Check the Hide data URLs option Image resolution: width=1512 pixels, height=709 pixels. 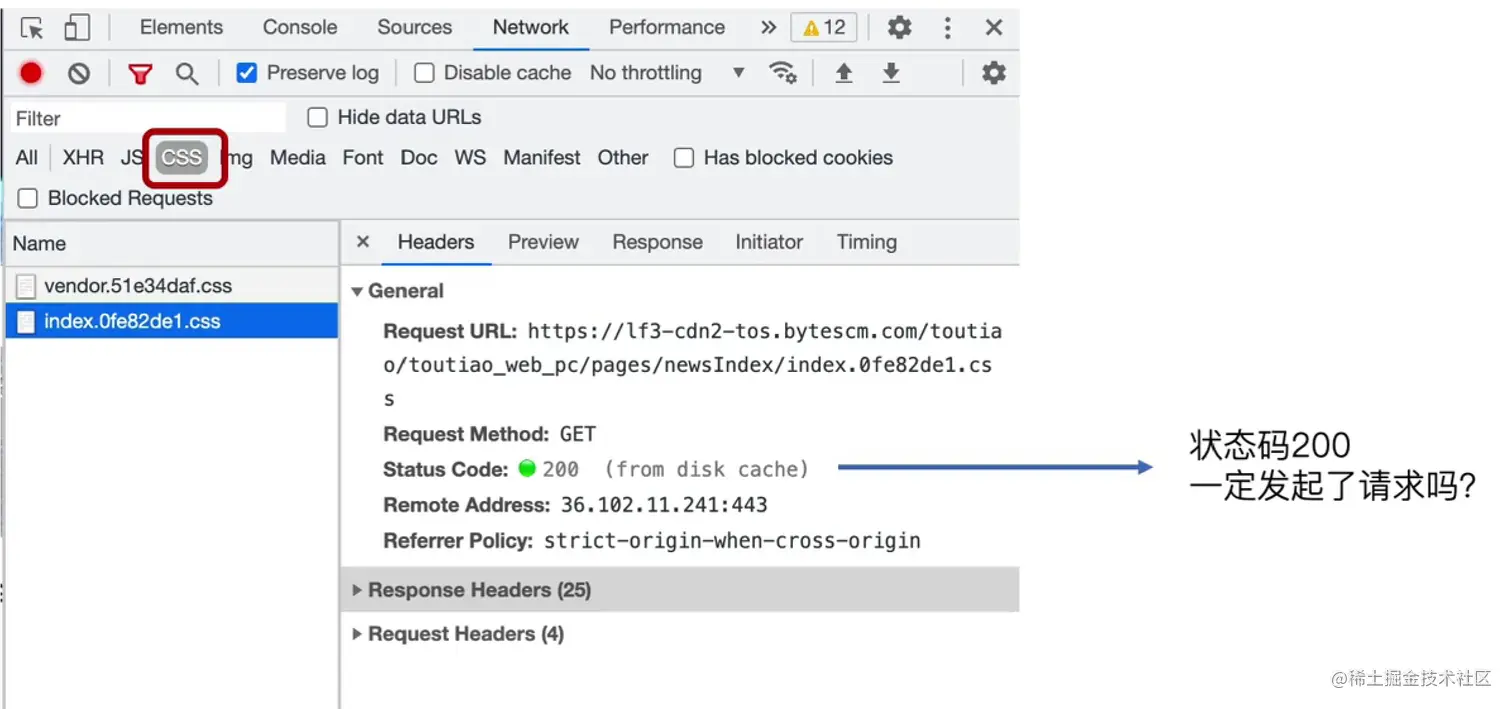click(x=318, y=118)
